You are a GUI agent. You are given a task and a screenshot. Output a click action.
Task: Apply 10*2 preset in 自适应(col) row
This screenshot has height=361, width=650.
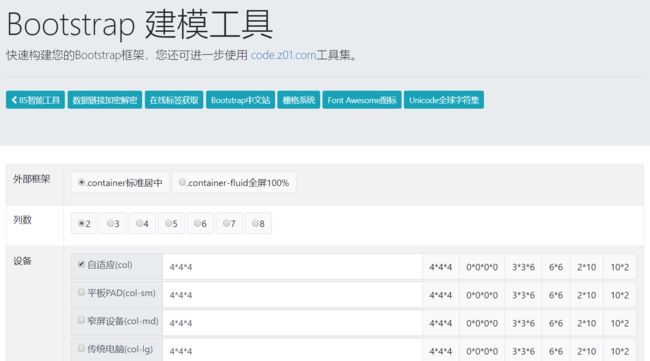tap(620, 267)
